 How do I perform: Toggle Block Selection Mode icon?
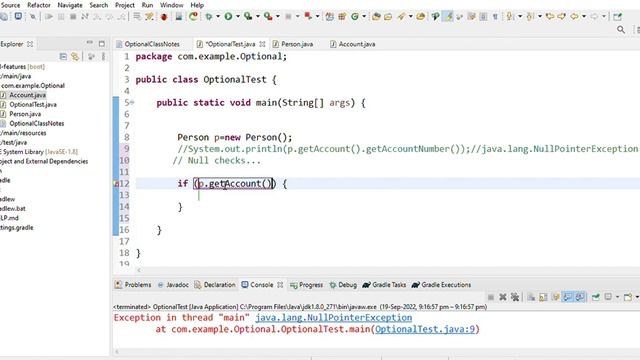[x=483, y=16]
